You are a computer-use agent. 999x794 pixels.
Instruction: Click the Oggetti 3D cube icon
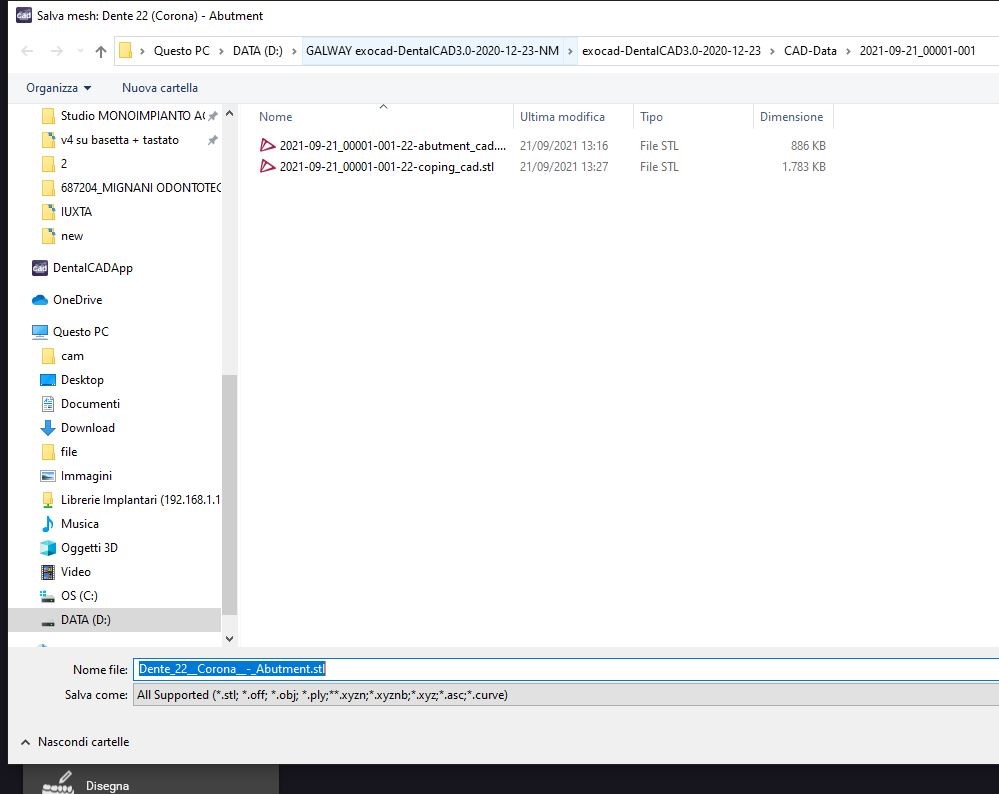(48, 548)
